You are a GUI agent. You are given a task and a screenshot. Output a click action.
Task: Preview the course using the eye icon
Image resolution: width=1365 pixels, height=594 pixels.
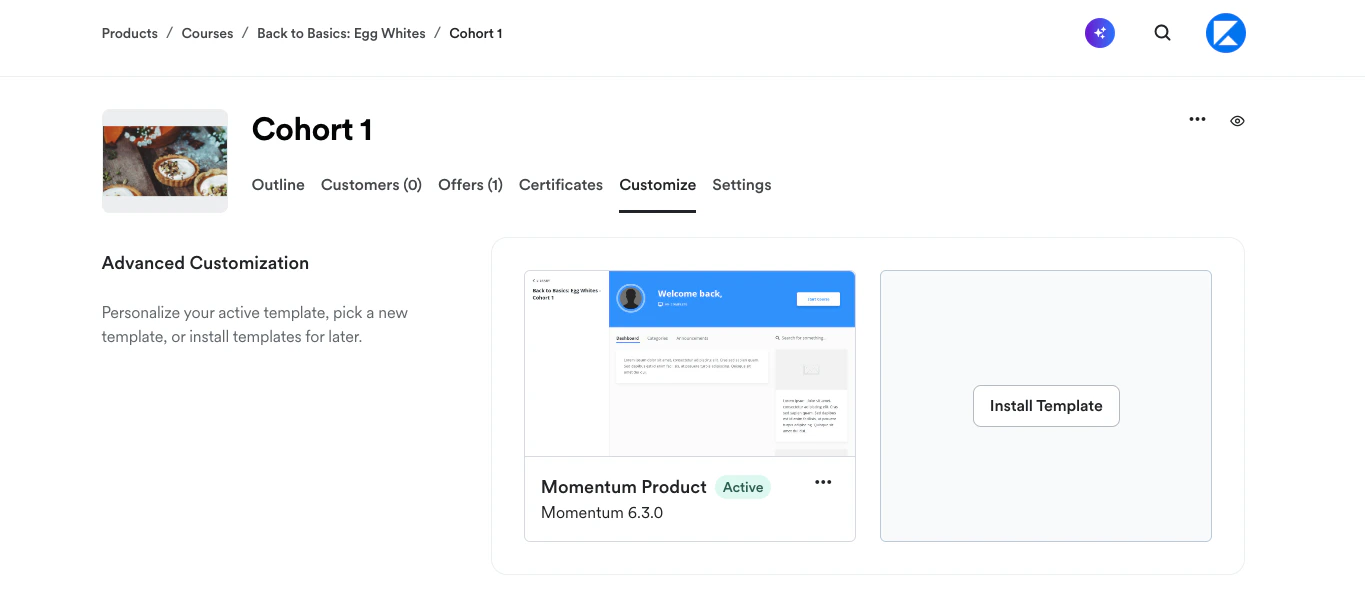click(1237, 120)
